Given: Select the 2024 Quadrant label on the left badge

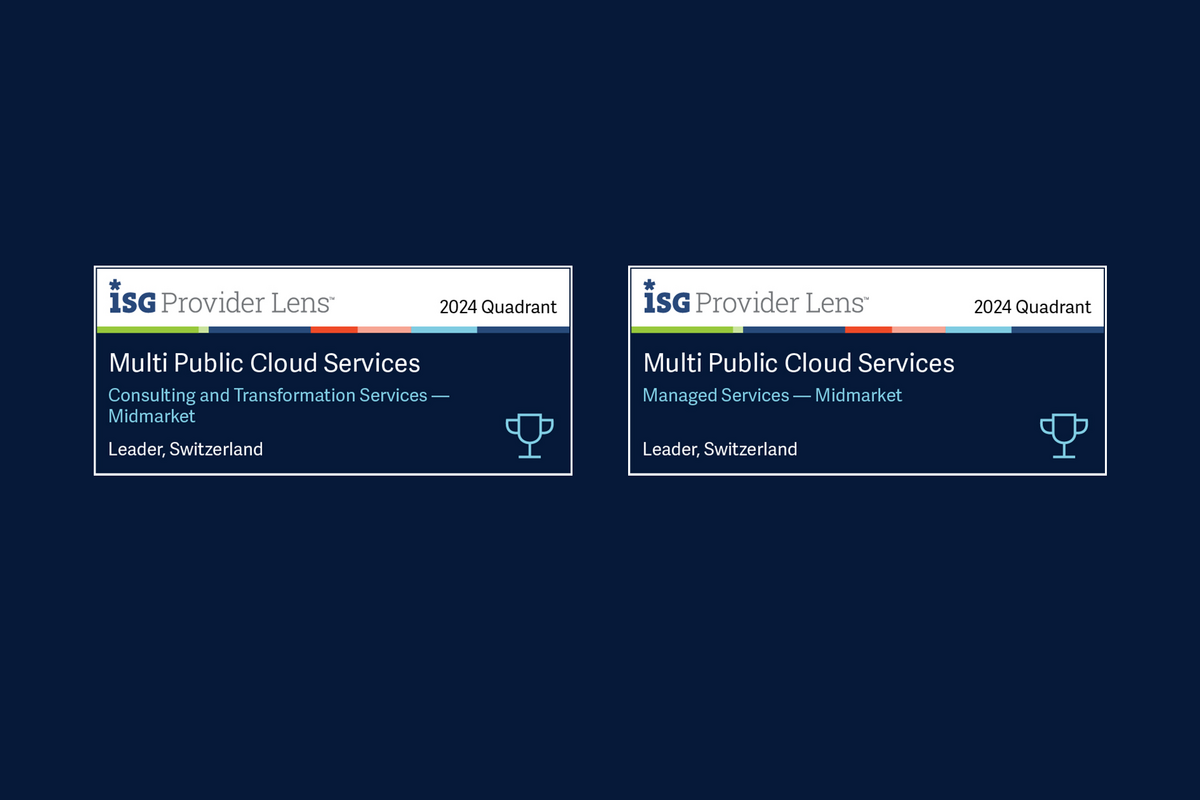Looking at the screenshot, I should click(x=498, y=308).
